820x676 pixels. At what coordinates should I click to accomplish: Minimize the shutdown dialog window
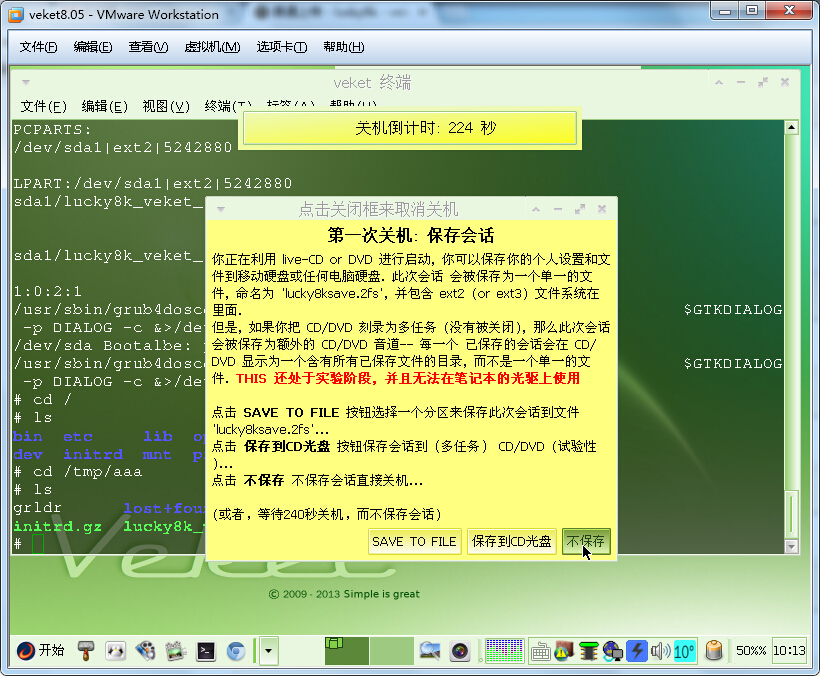[558, 210]
